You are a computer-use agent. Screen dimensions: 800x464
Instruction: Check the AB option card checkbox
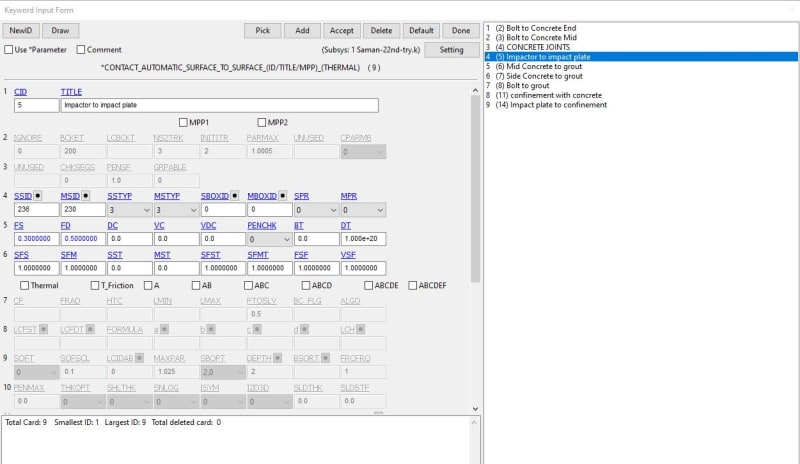(x=196, y=285)
